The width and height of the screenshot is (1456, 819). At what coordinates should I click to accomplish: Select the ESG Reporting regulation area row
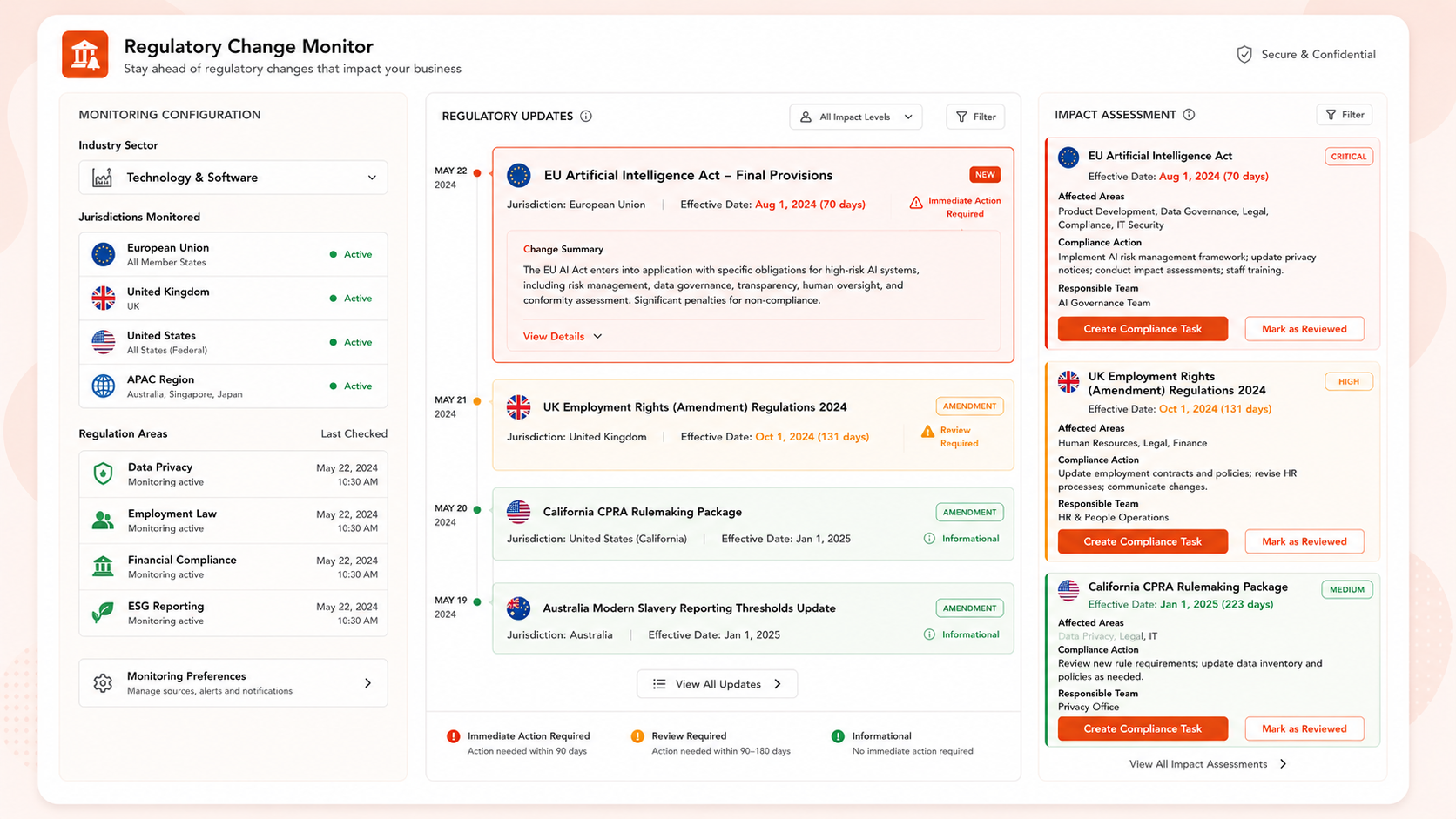point(233,613)
